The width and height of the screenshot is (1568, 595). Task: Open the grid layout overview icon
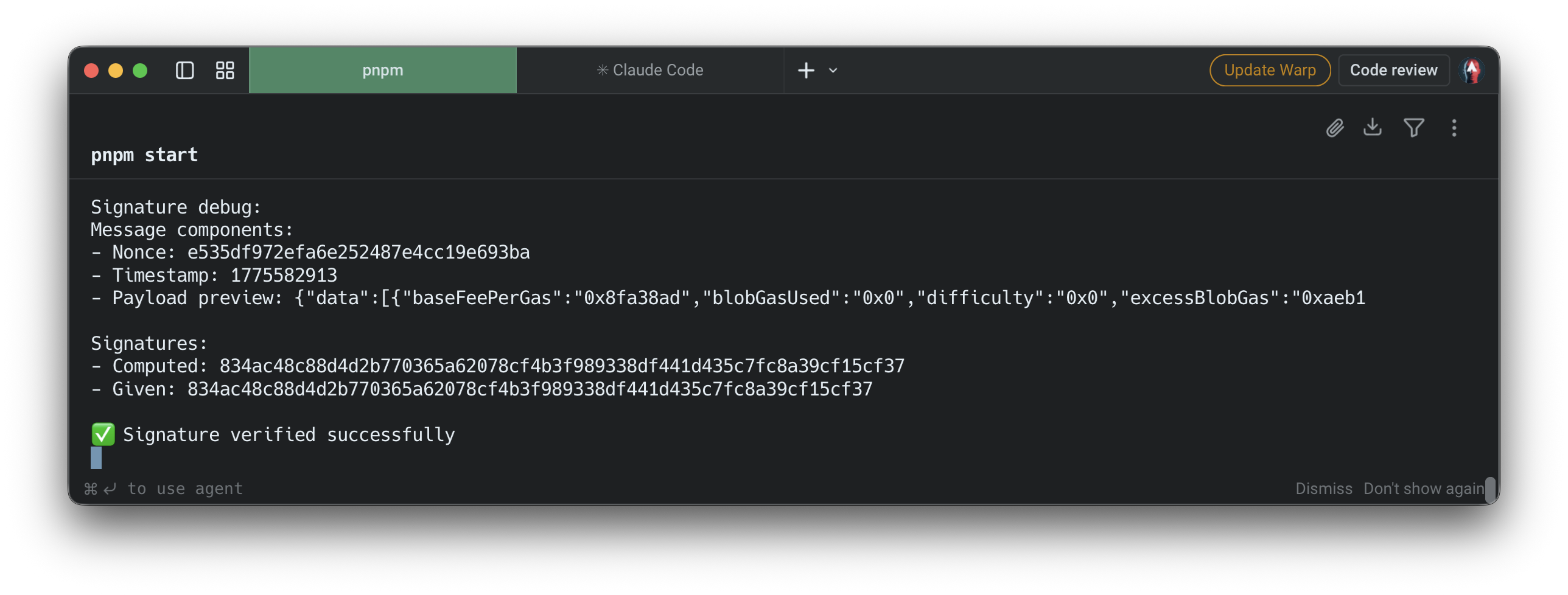tap(225, 71)
